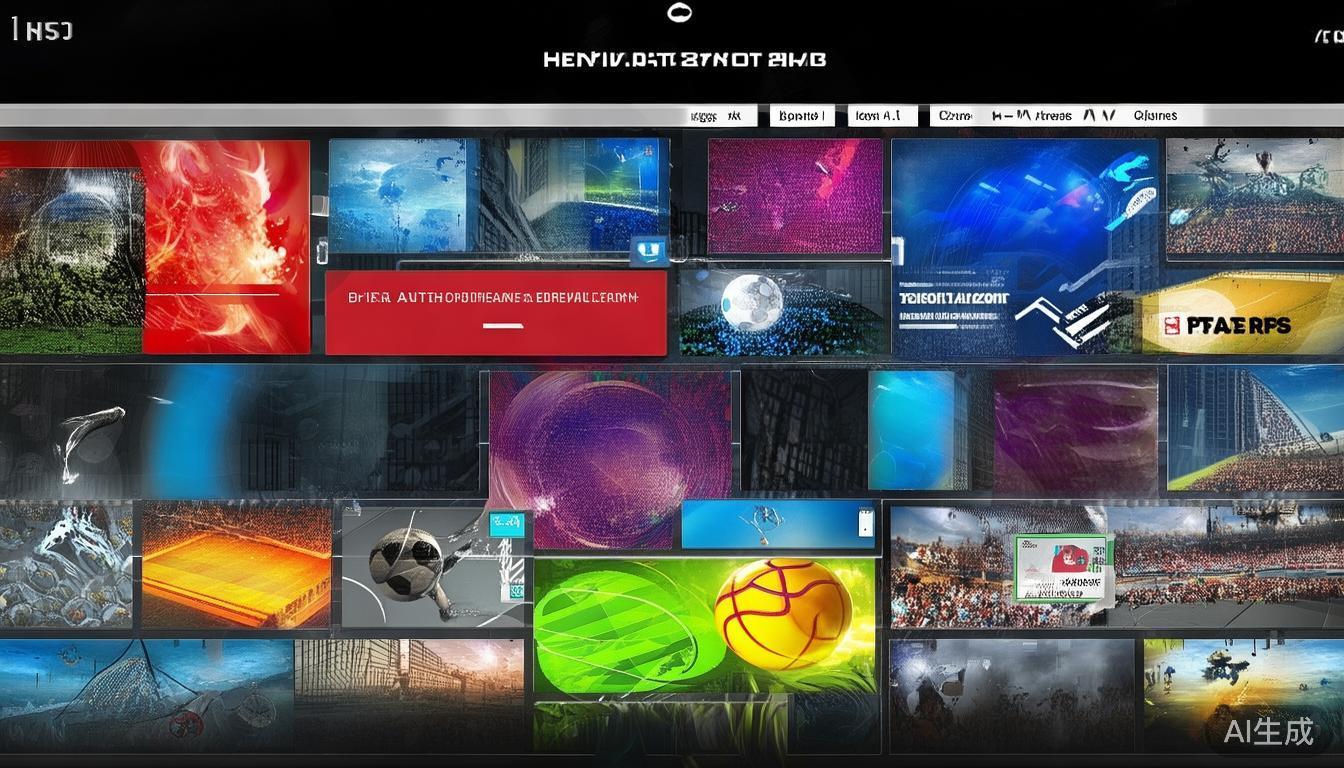Image resolution: width=1344 pixels, height=768 pixels.
Task: Open the red flame thumbnail
Action: (227, 246)
